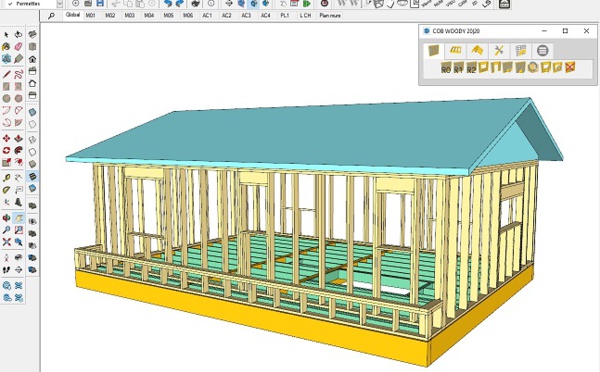Open COB WOODY floor joist tab
600x372 pixels.
tap(455, 51)
